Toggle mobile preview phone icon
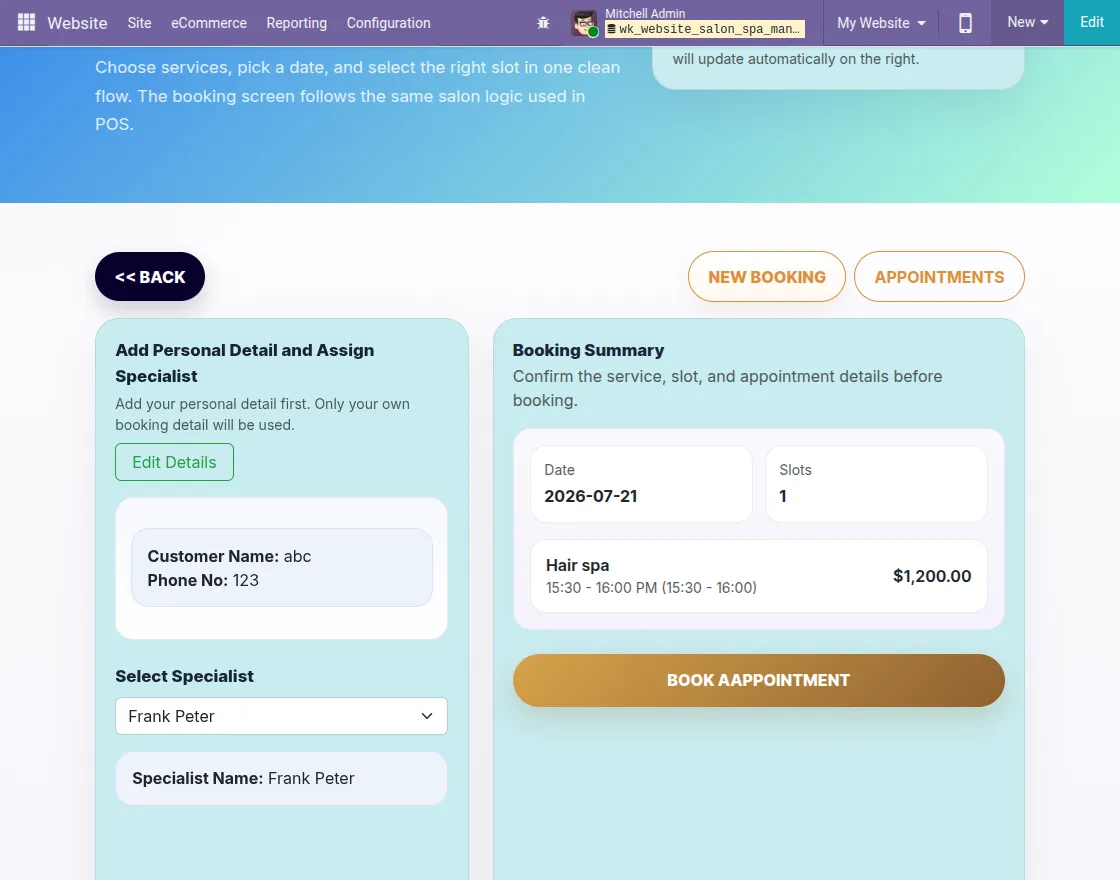The height and width of the screenshot is (880, 1120). (965, 23)
